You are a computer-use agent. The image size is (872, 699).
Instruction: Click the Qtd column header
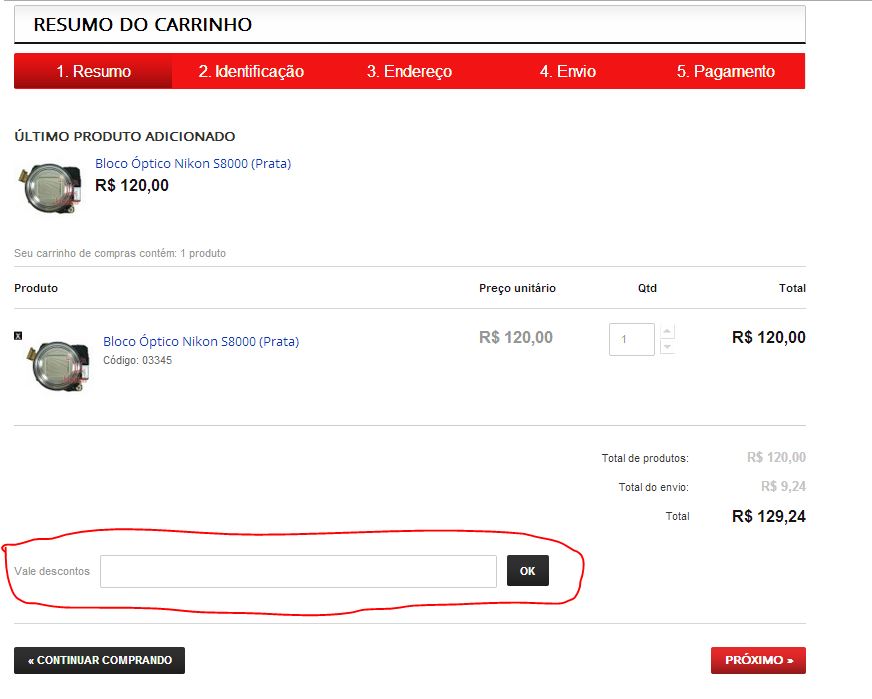[x=647, y=288]
